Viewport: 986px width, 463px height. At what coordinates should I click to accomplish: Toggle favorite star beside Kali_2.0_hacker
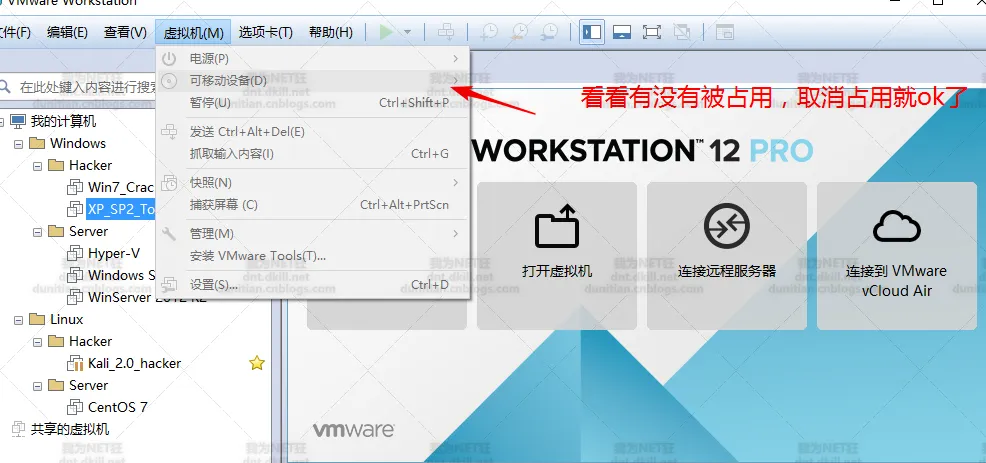(257, 363)
